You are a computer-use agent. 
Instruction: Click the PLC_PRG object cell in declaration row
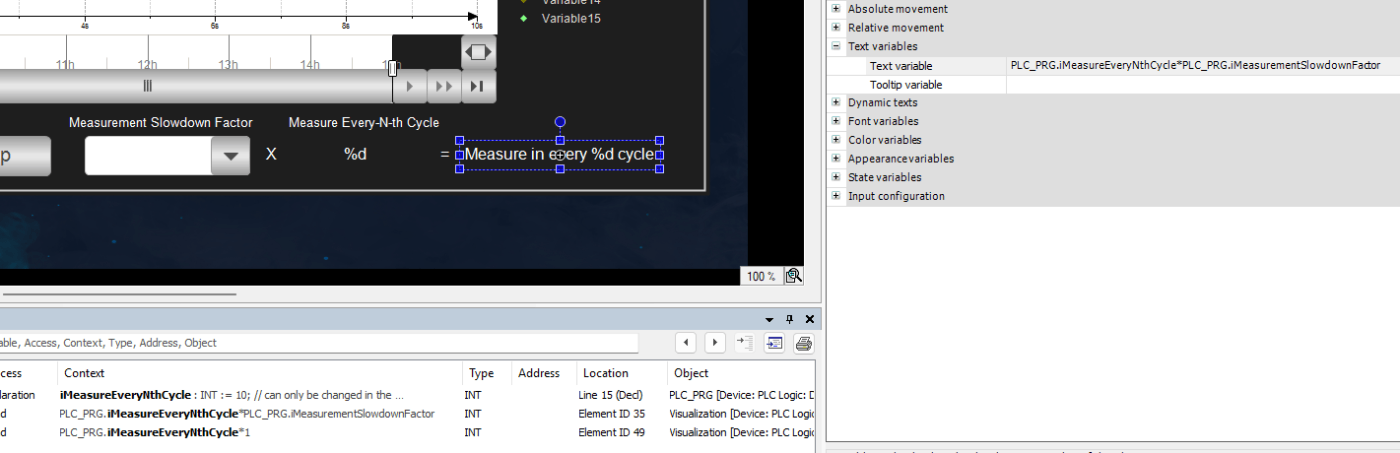pos(742,395)
